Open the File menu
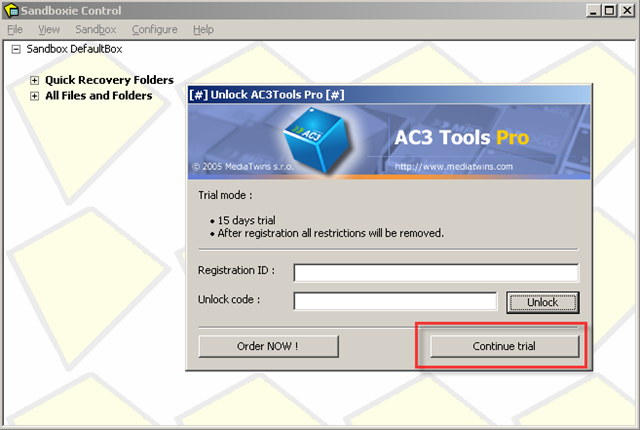 15,29
